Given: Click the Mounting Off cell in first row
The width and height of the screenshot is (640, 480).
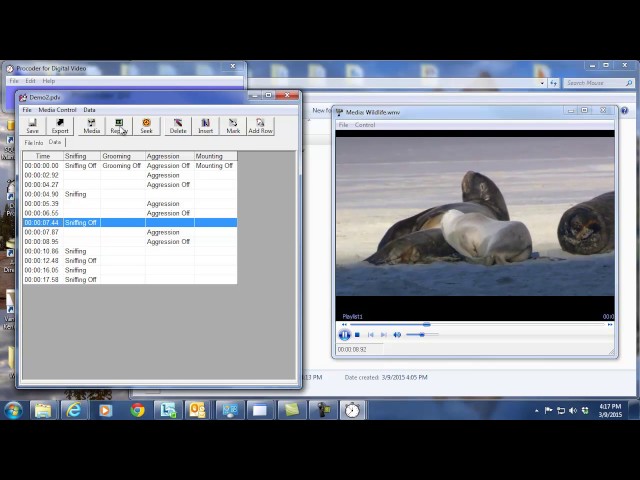Looking at the screenshot, I should 216,166.
